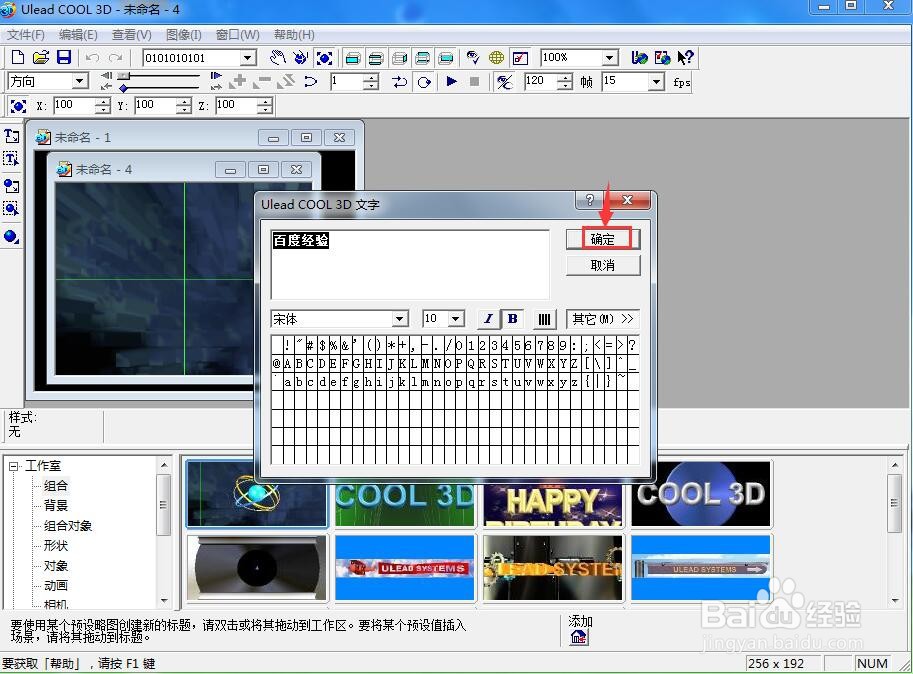Open the 图像(I) menu
Screen dimensions: 913x674
[x=183, y=35]
